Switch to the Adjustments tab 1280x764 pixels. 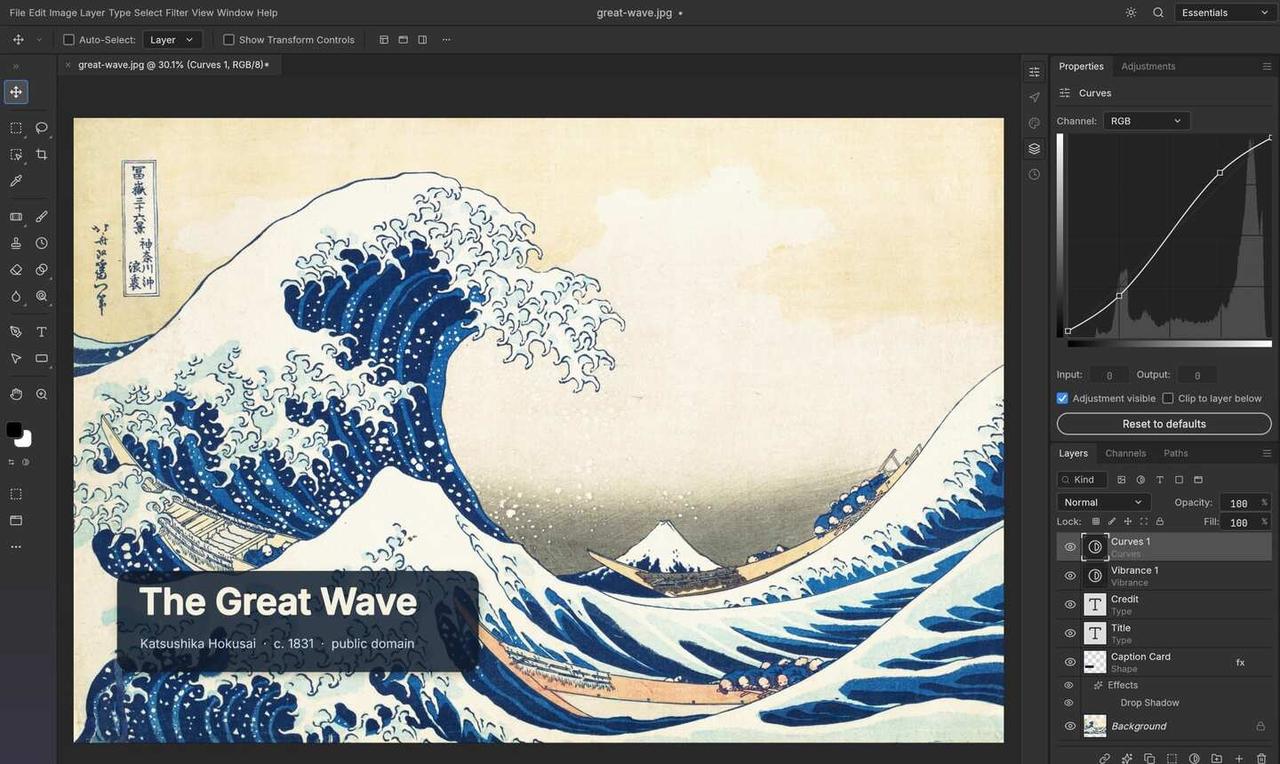pos(1148,66)
